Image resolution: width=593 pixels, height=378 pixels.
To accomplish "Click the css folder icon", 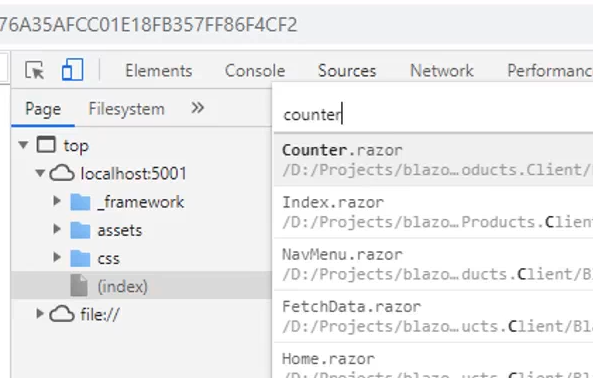I will click(x=80, y=259).
